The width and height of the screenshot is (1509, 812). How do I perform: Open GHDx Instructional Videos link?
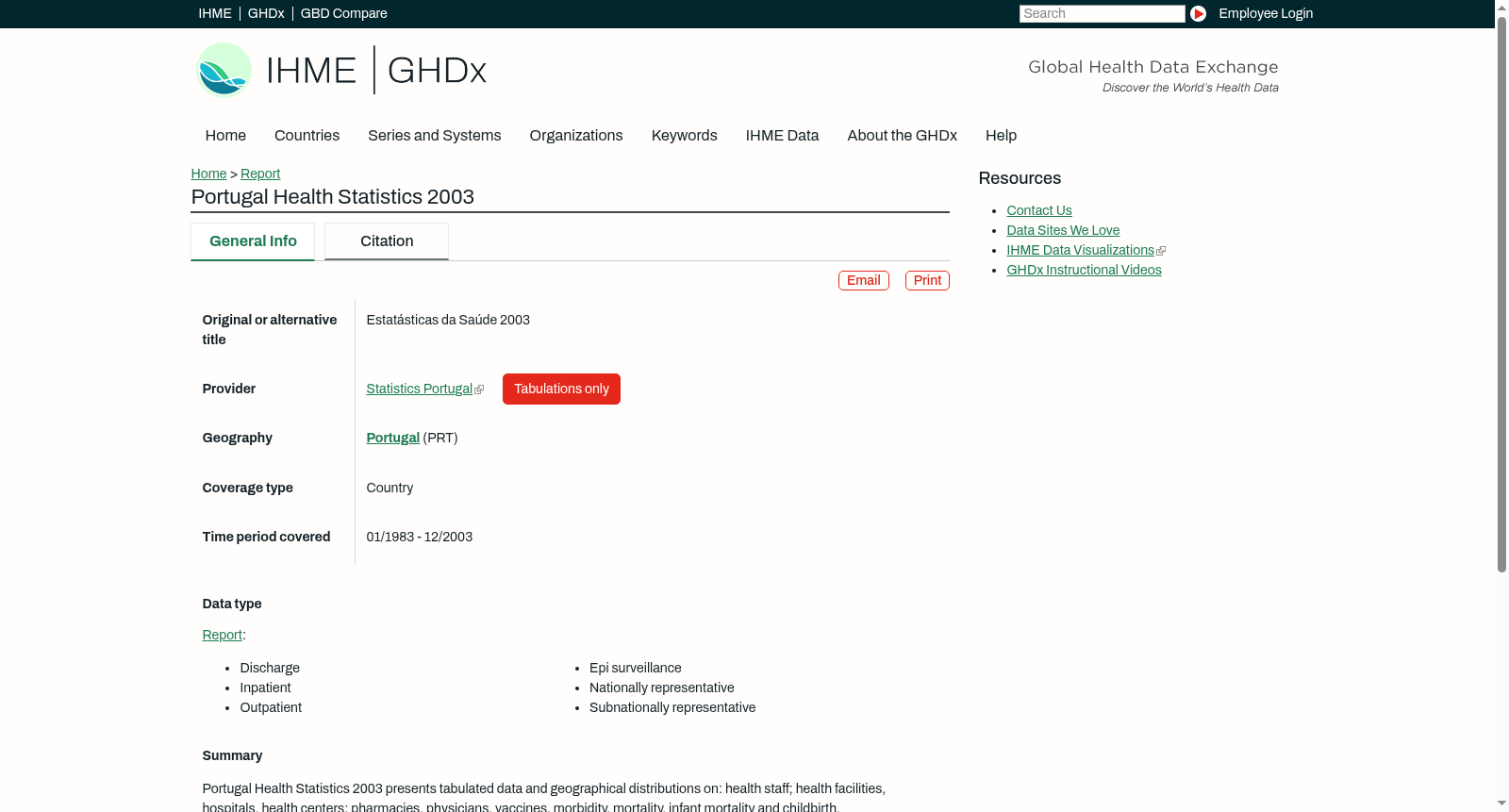pyautogui.click(x=1084, y=270)
